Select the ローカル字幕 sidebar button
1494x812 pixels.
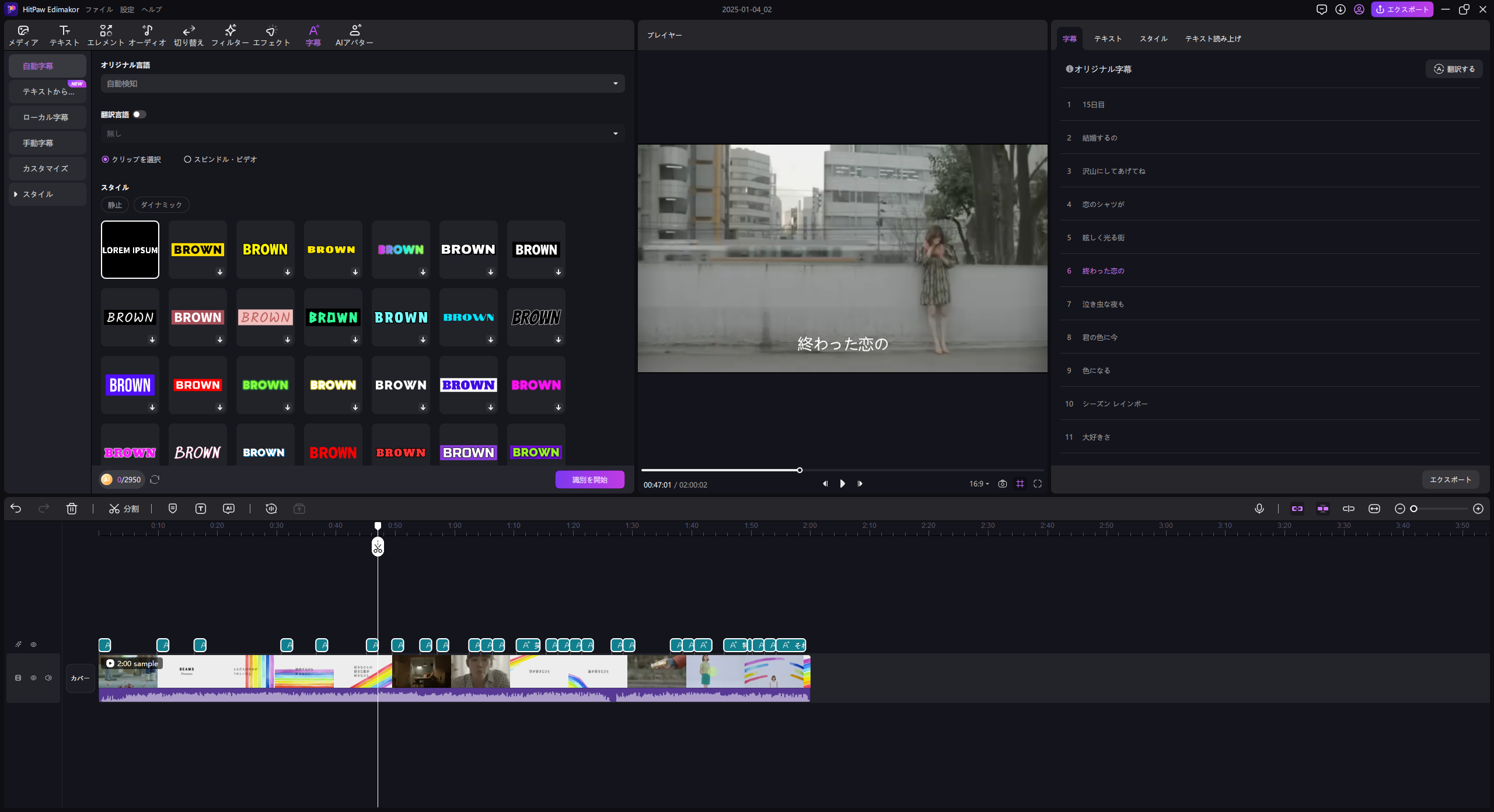click(x=47, y=117)
